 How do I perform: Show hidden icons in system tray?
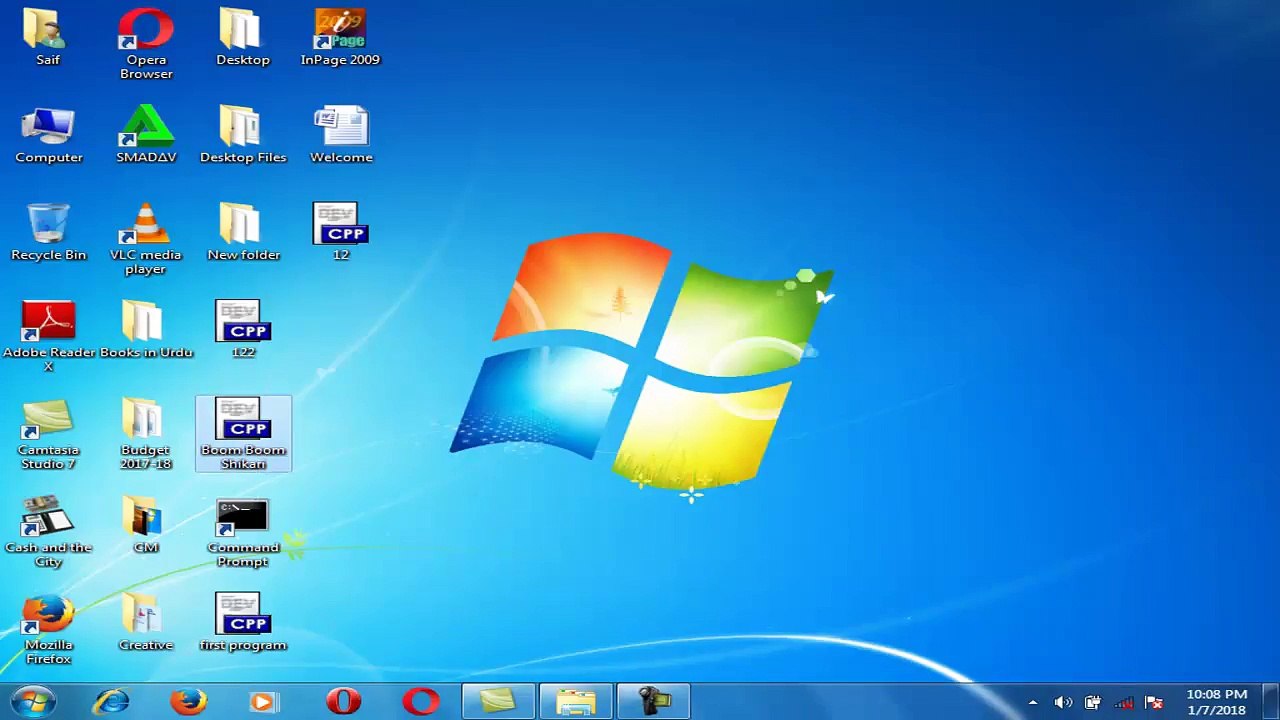click(x=1033, y=702)
